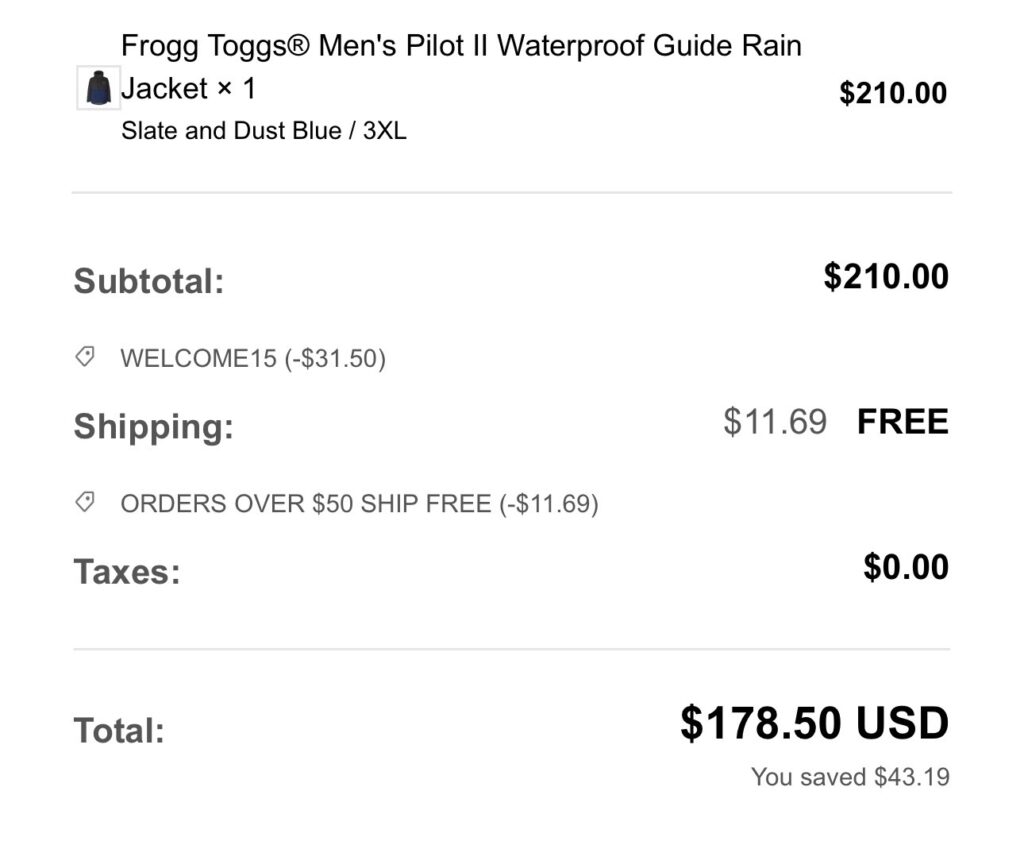Click the $210.00 item price
This screenshot has width=1024, height=841.
(892, 93)
